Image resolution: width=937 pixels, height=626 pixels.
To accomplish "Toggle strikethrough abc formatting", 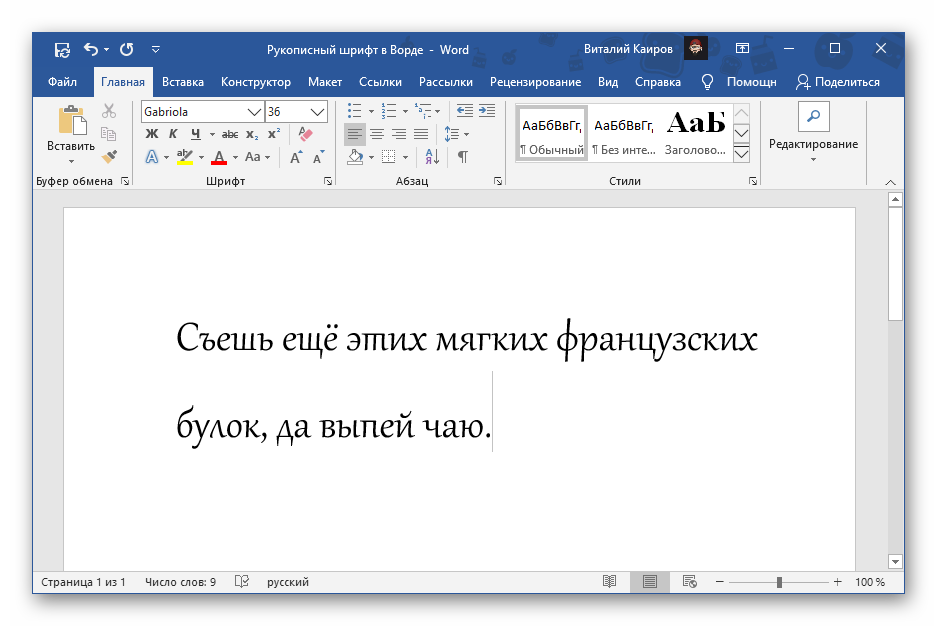I will point(230,134).
